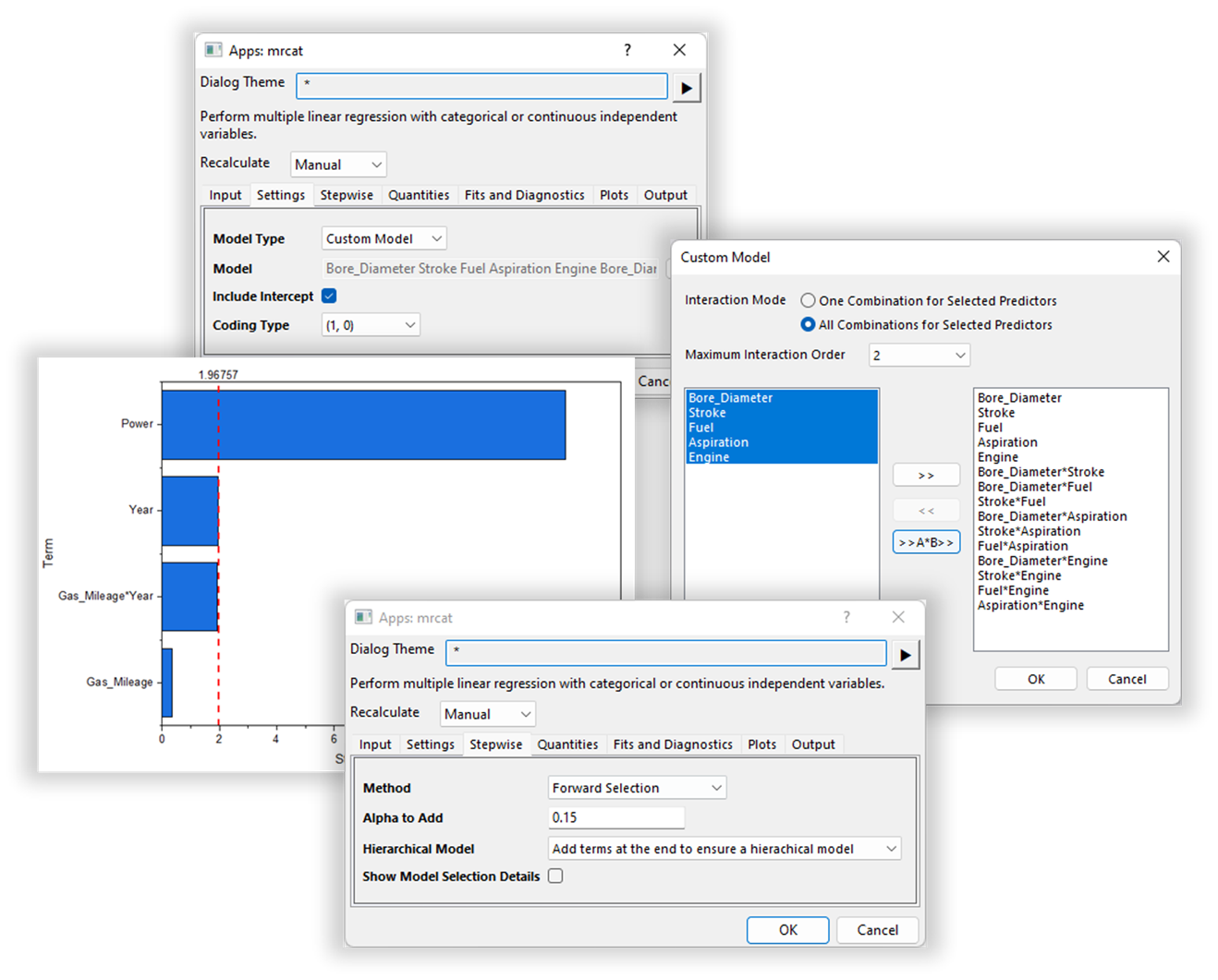Switch to the Quantities tab in top dialog
This screenshot has width=1218, height=980.
419,196
